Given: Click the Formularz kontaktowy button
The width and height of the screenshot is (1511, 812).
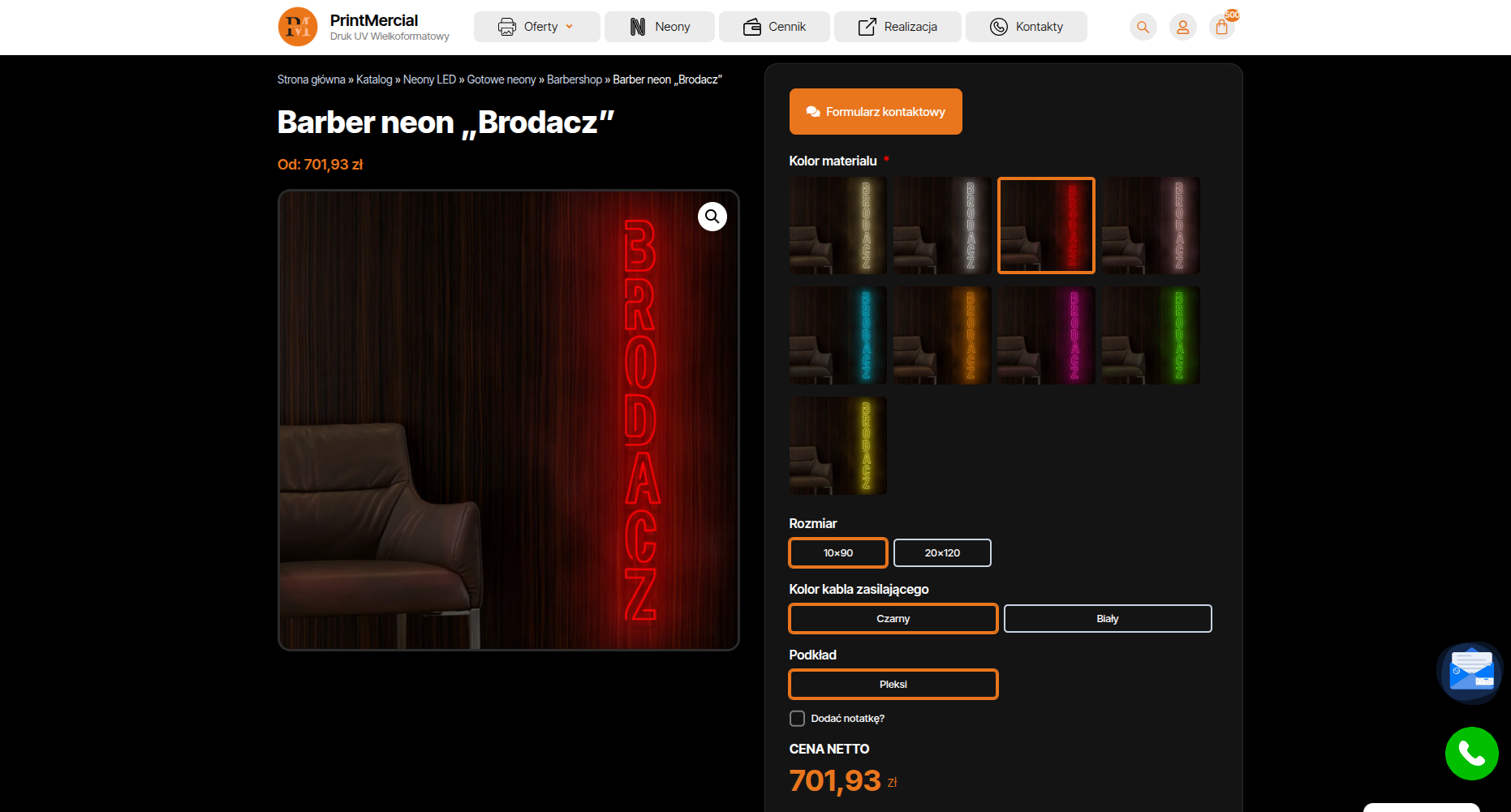Looking at the screenshot, I should click(876, 111).
